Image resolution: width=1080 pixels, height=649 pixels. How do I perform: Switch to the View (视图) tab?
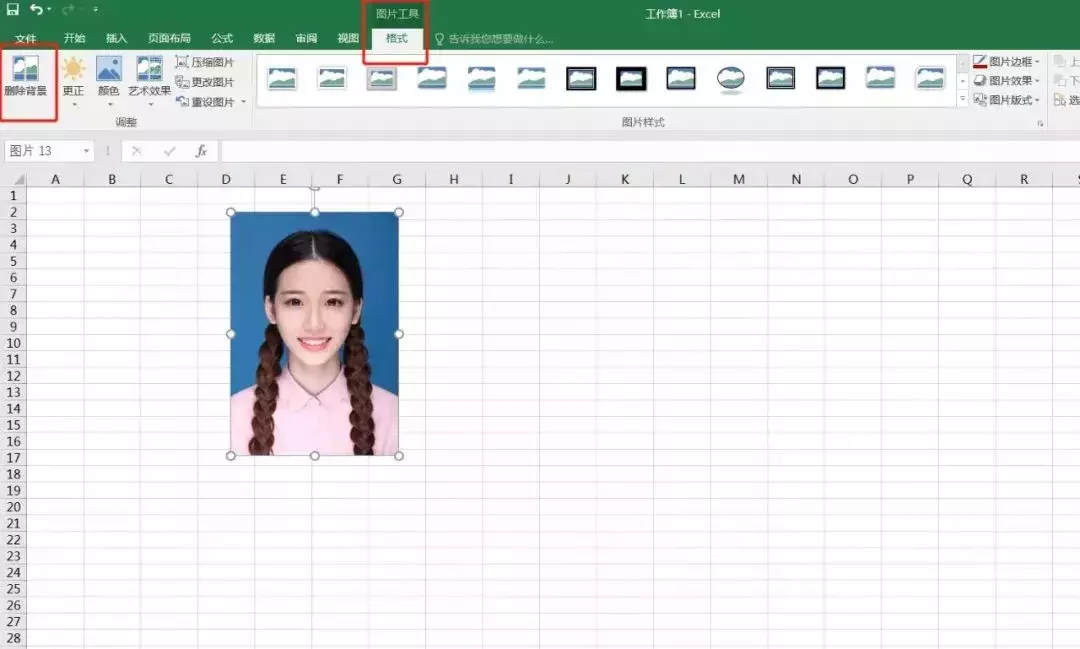(348, 39)
